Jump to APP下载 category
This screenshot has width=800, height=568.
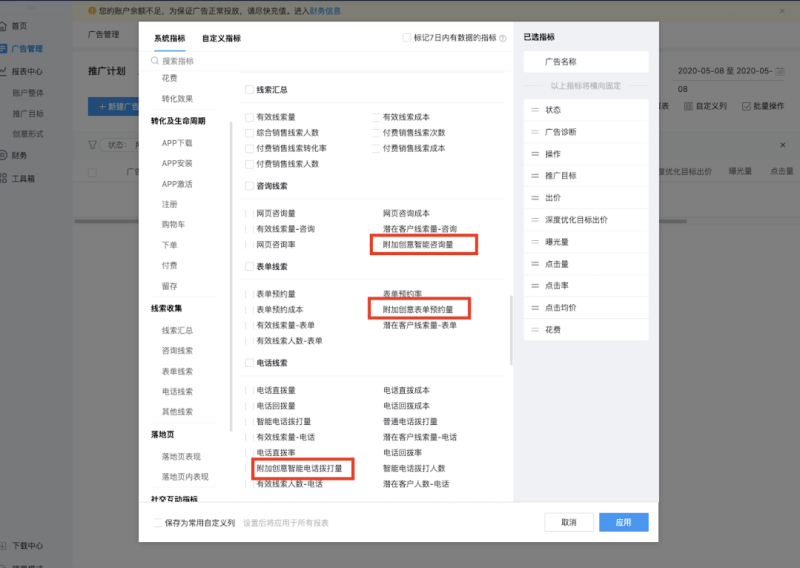pyautogui.click(x=177, y=143)
